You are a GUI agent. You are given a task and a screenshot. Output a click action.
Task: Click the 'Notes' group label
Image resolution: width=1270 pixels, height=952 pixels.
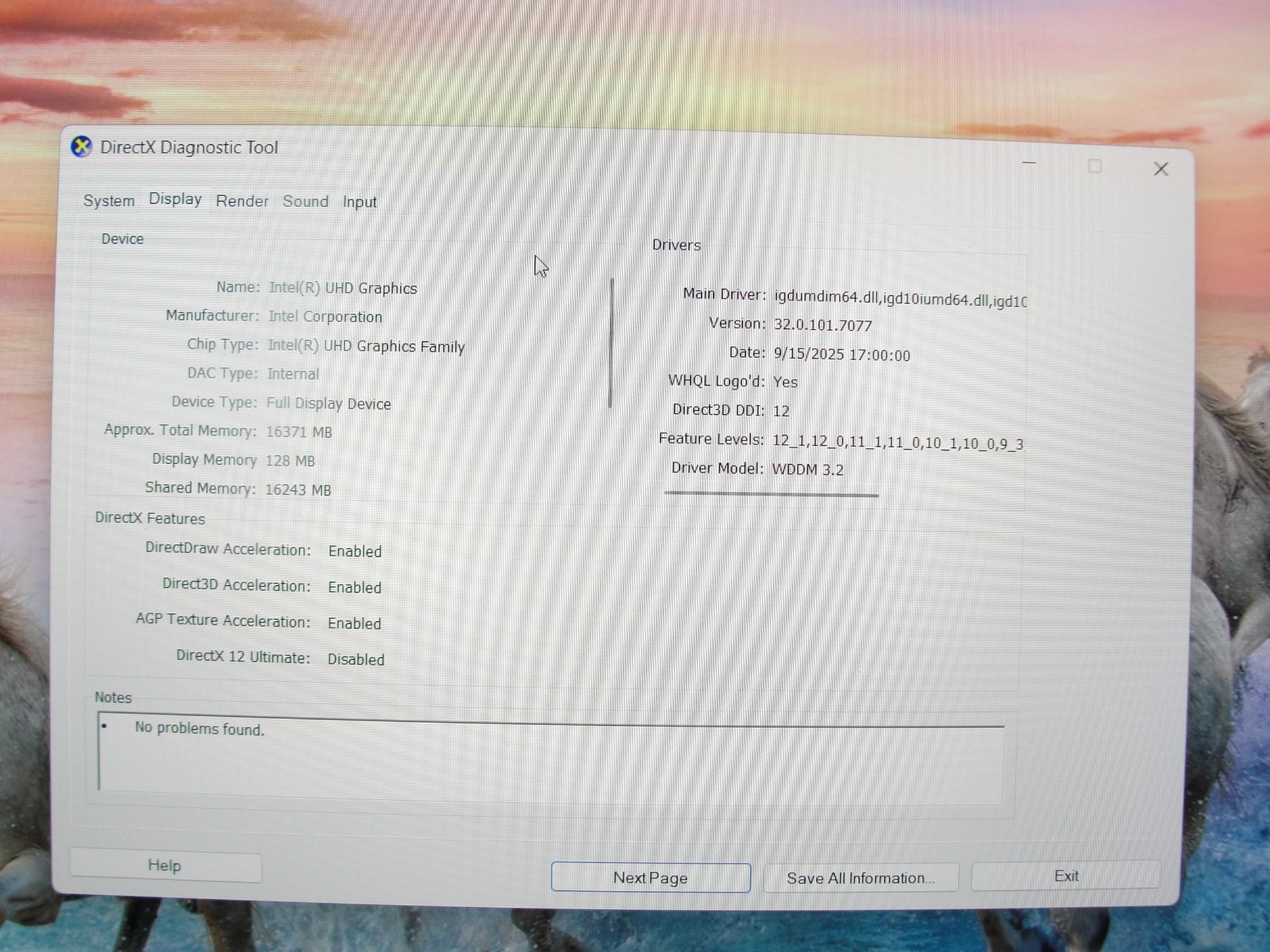pyautogui.click(x=113, y=697)
